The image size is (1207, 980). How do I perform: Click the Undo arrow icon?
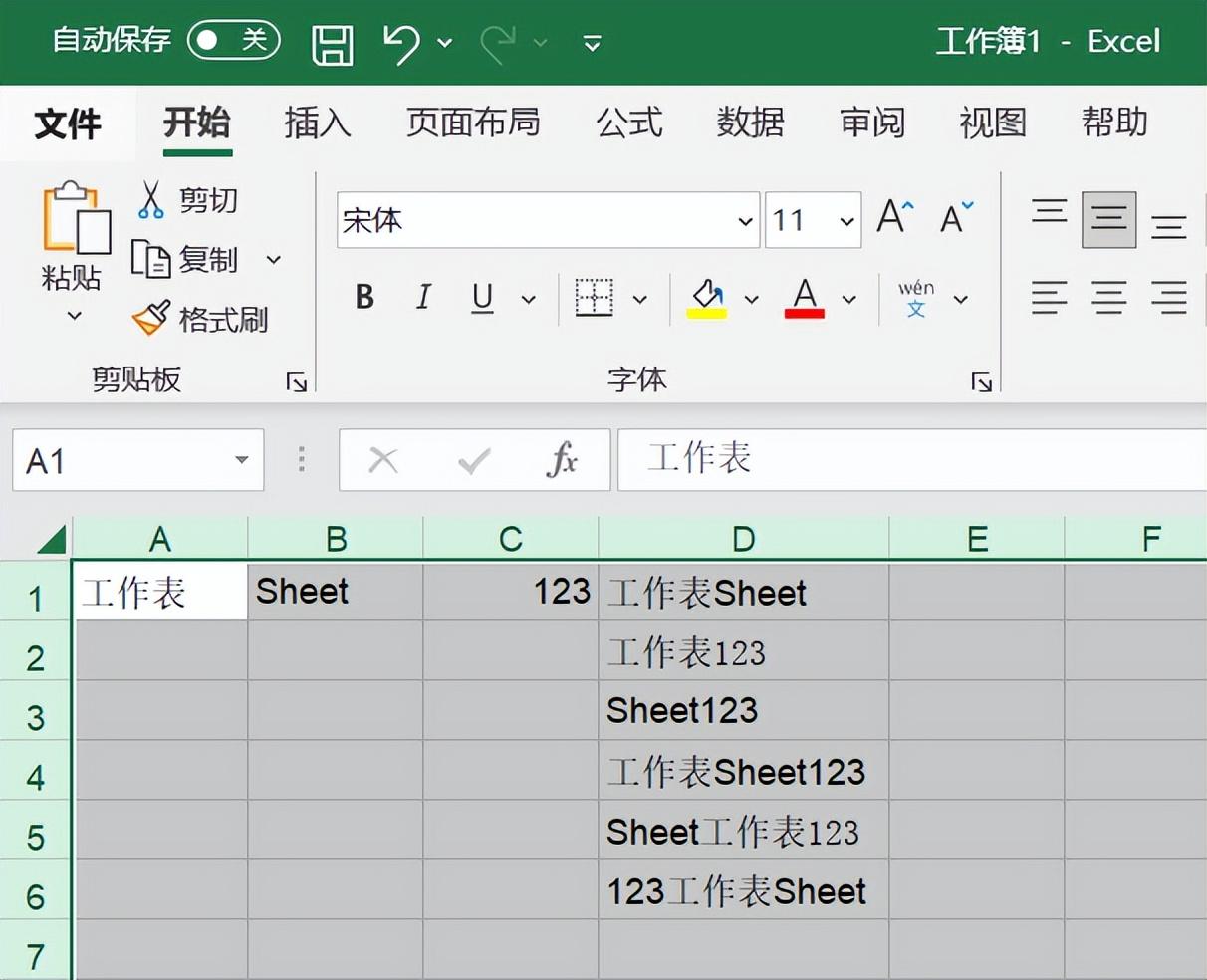click(x=402, y=42)
